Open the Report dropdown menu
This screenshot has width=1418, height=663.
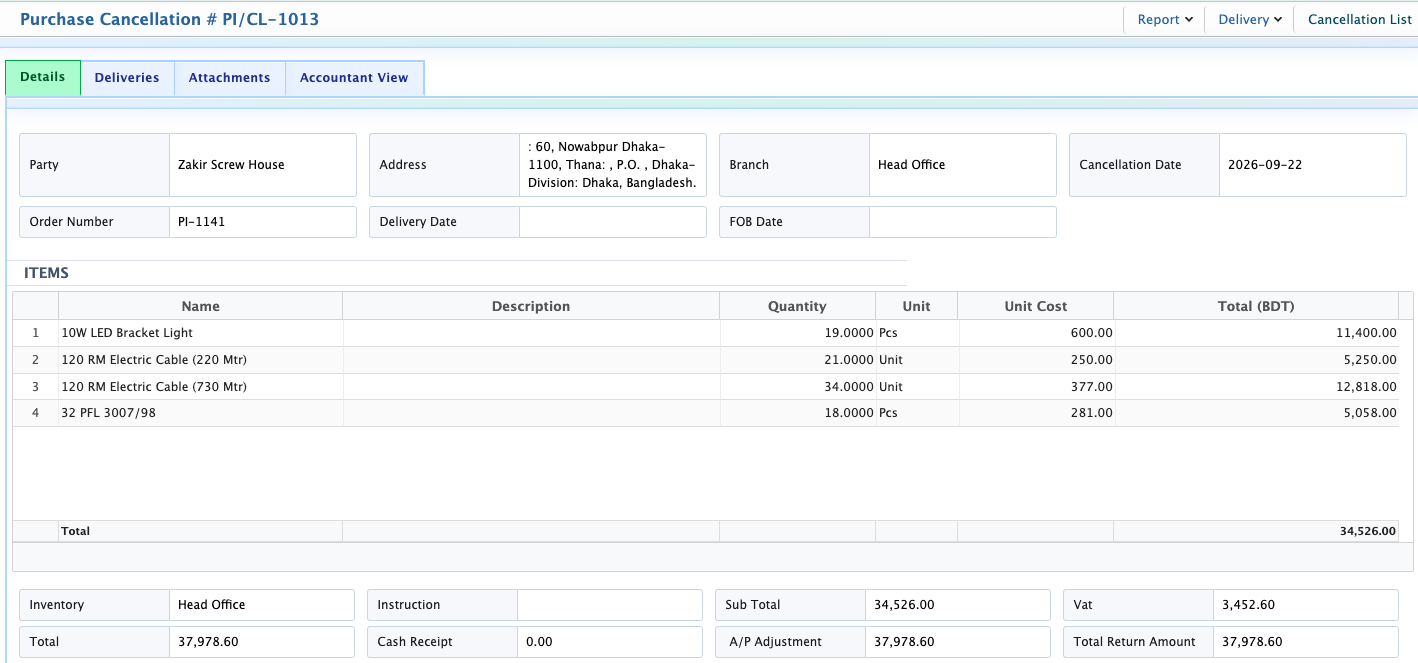pyautogui.click(x=1165, y=19)
